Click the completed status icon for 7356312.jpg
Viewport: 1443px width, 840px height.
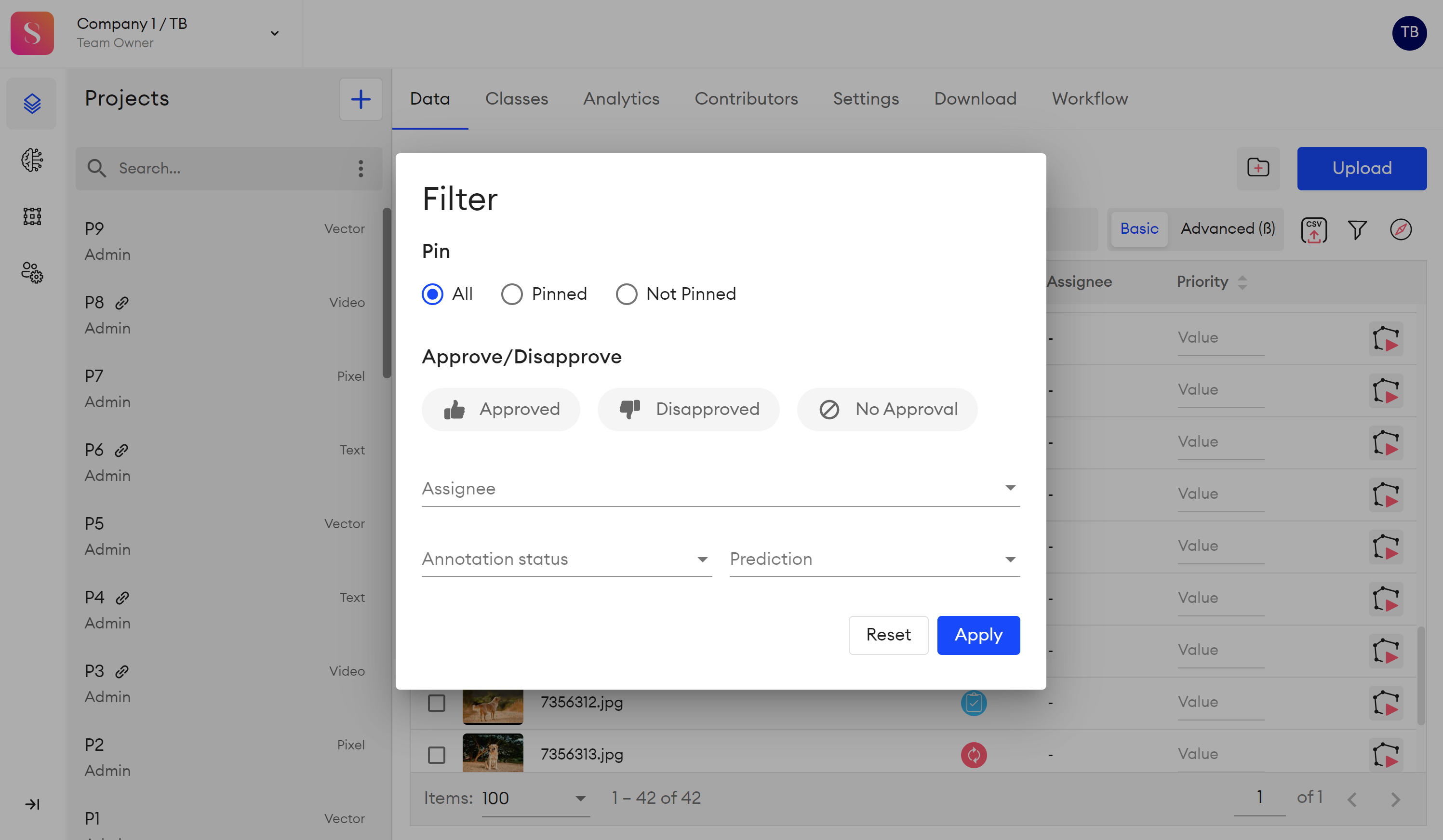974,703
